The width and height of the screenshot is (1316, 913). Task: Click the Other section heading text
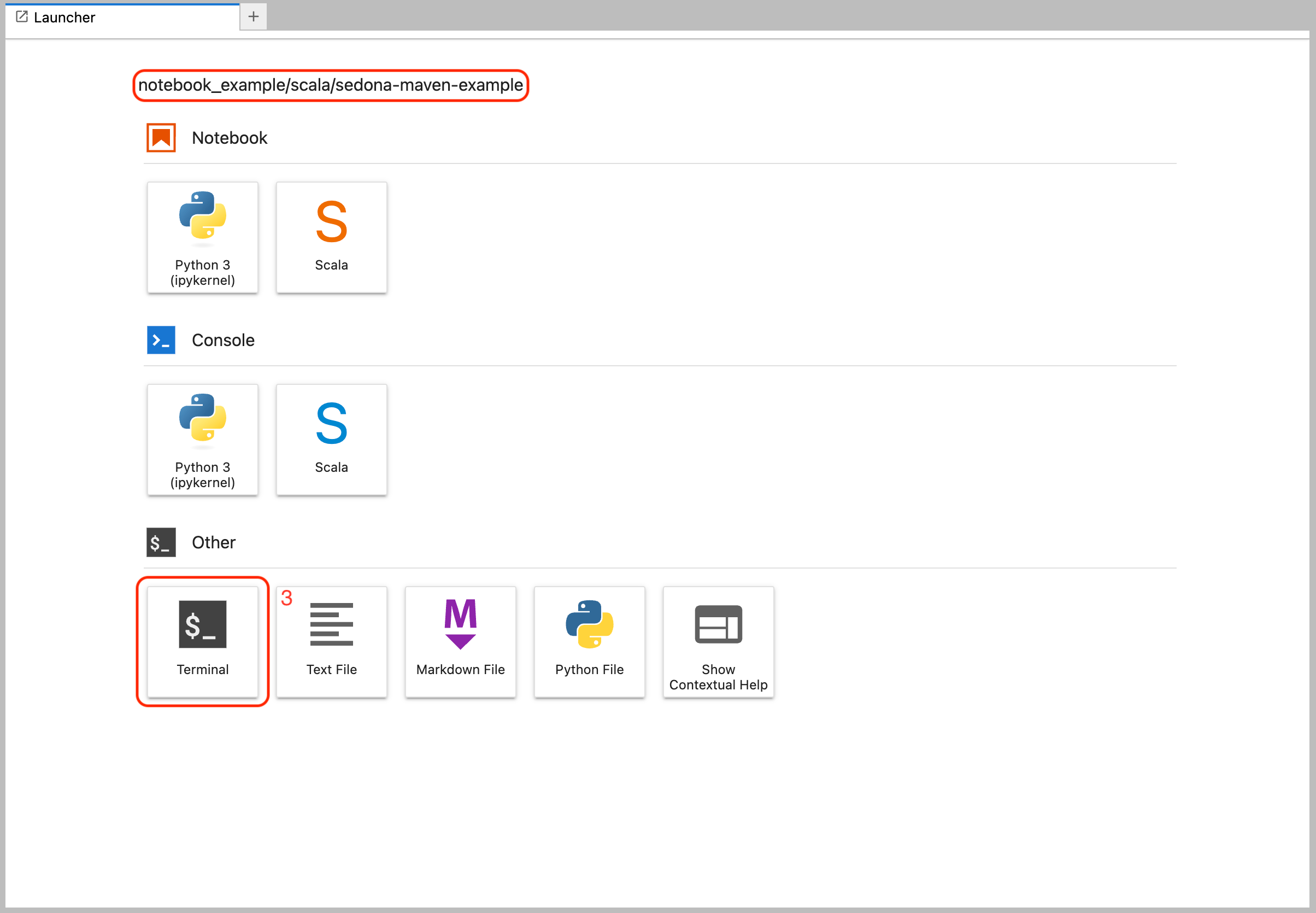[213, 542]
